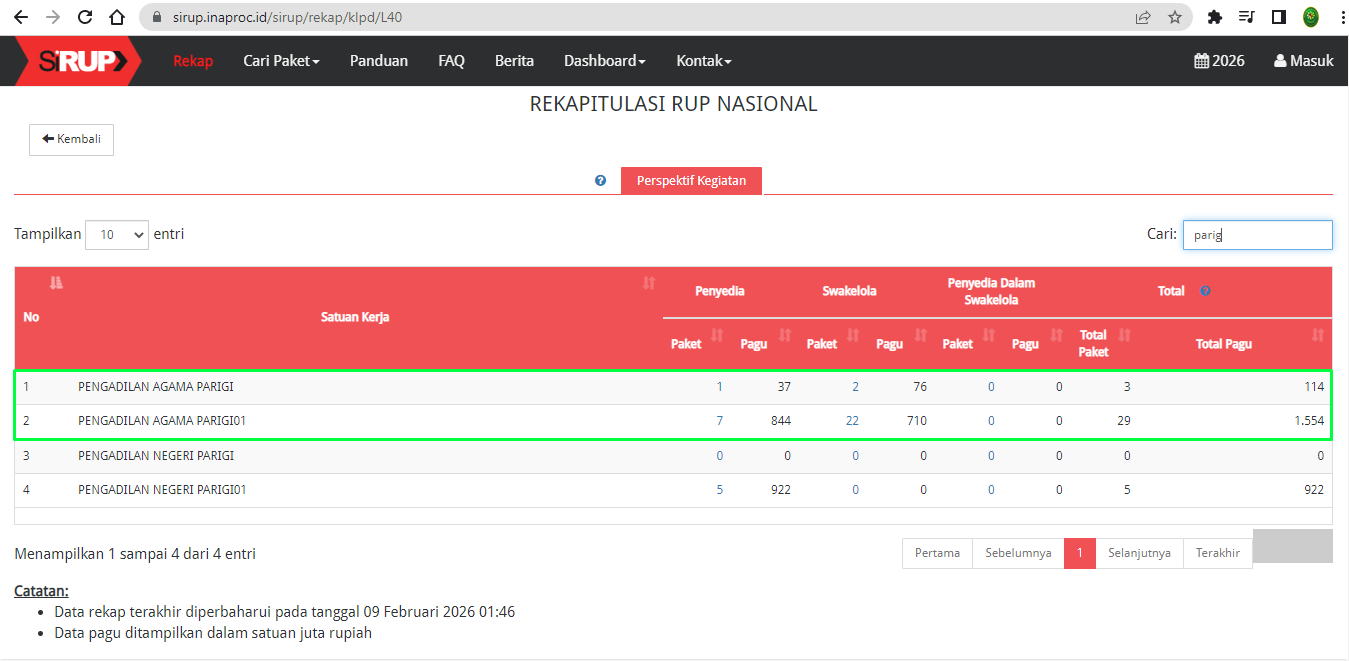The image size is (1349, 661).
Task: Open the Kontak dropdown menu
Action: 704,61
